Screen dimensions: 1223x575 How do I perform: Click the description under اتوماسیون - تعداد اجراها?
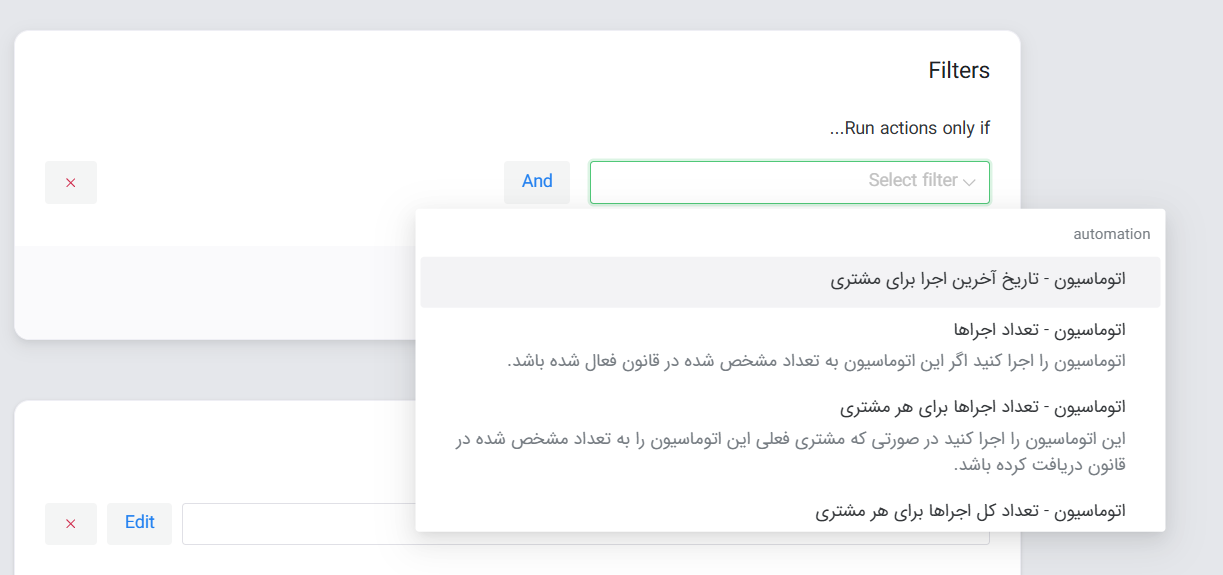point(816,360)
